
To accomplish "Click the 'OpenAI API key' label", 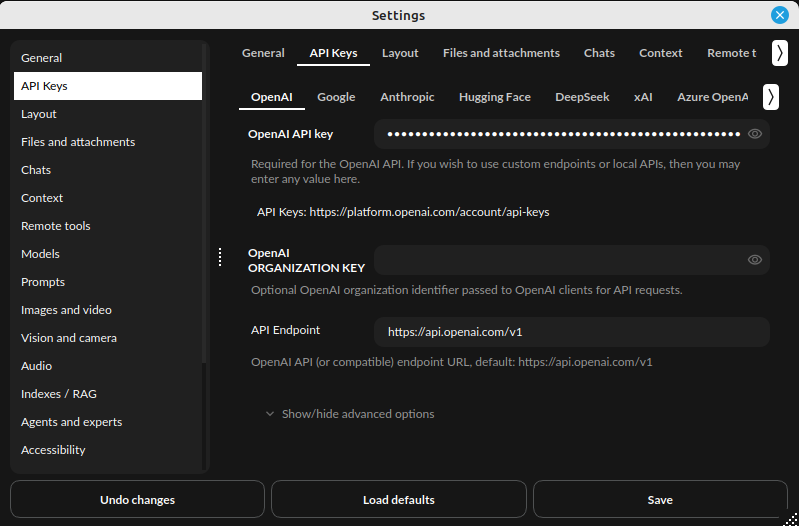I will 290,134.
